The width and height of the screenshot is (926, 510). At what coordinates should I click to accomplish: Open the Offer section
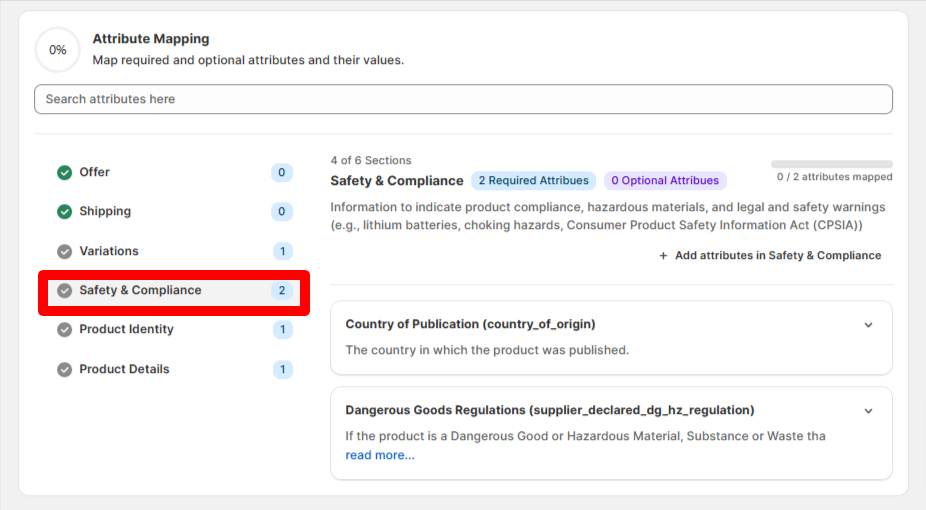174,172
